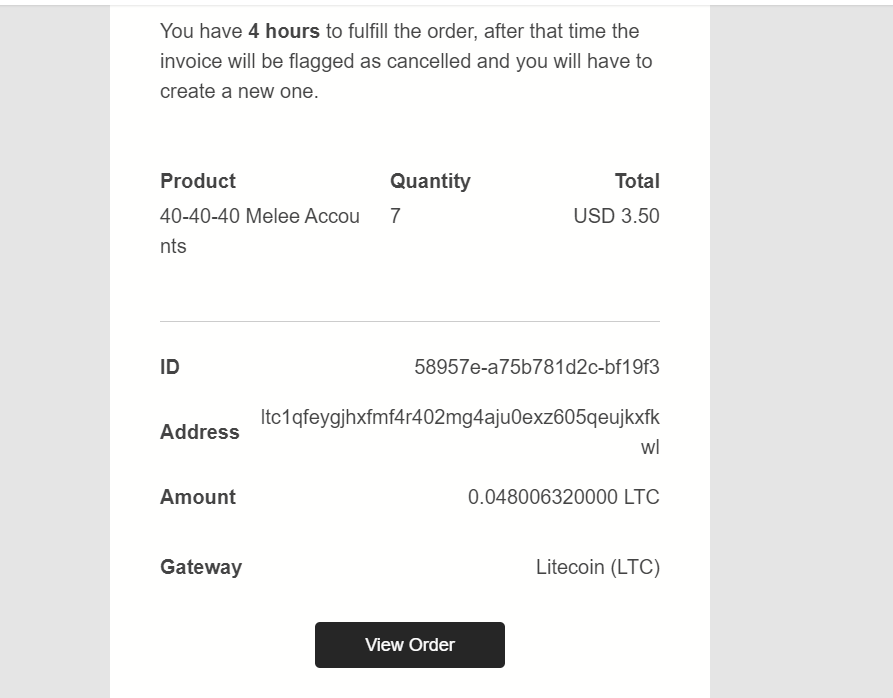This screenshot has height=698, width=893.
Task: Select the order ID value 58957e-a75b781d2c-bf19f3
Action: point(537,367)
